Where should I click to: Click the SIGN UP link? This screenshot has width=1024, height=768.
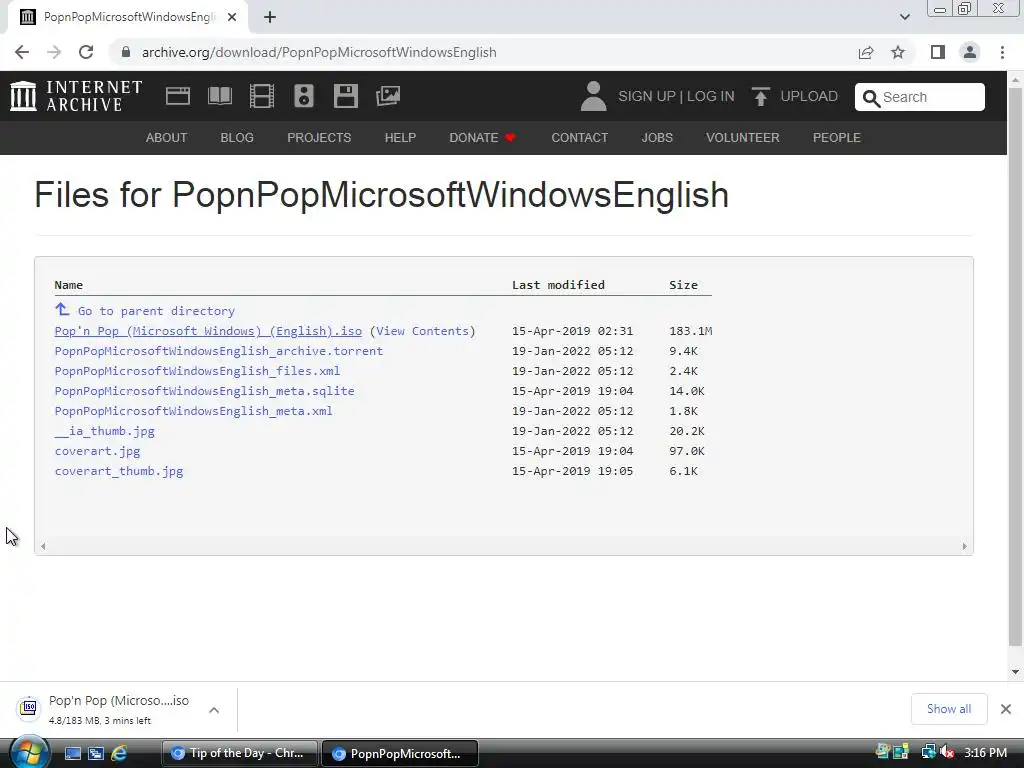click(x=647, y=96)
